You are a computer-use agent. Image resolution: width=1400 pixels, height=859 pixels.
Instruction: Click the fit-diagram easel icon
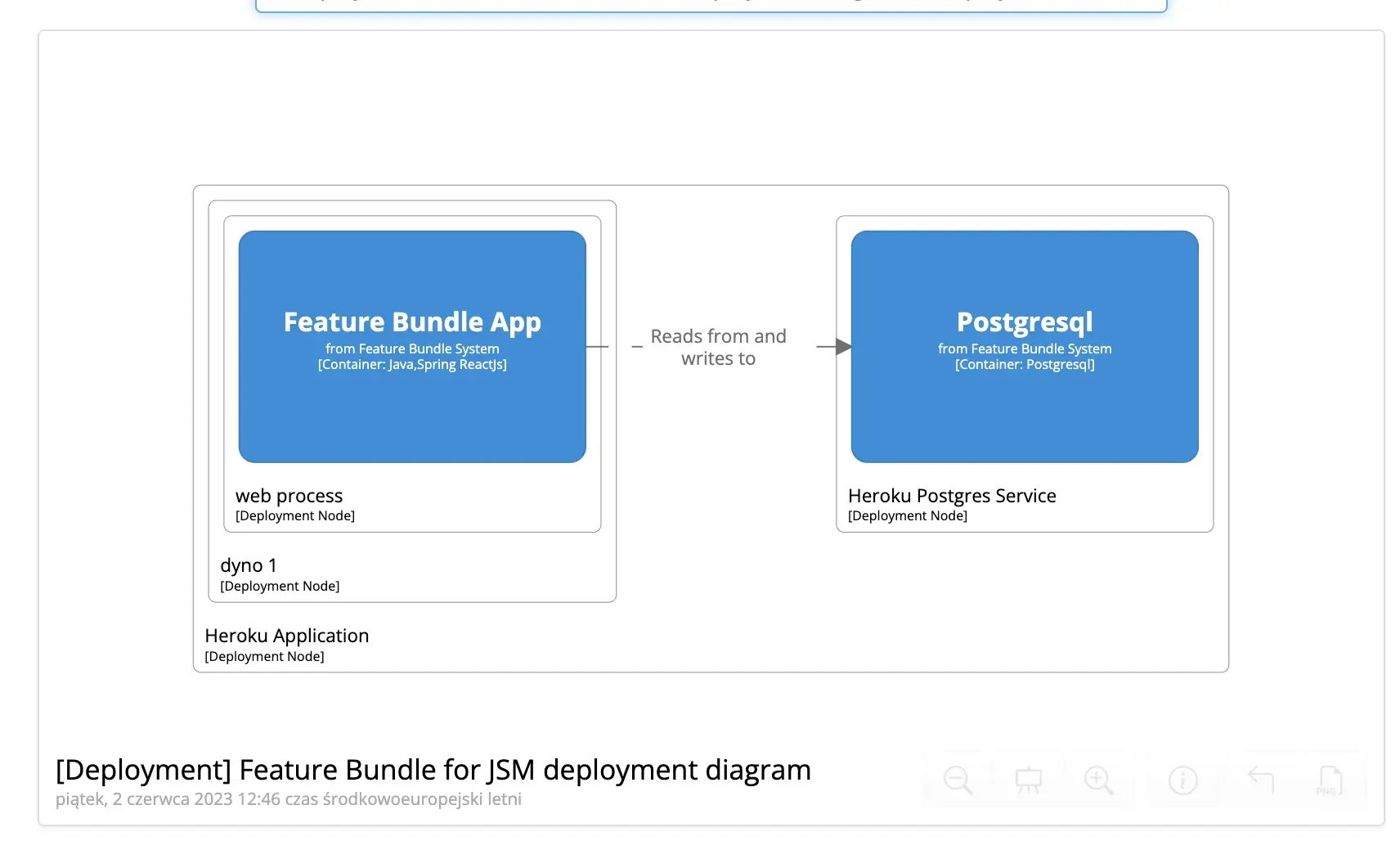click(x=1028, y=780)
